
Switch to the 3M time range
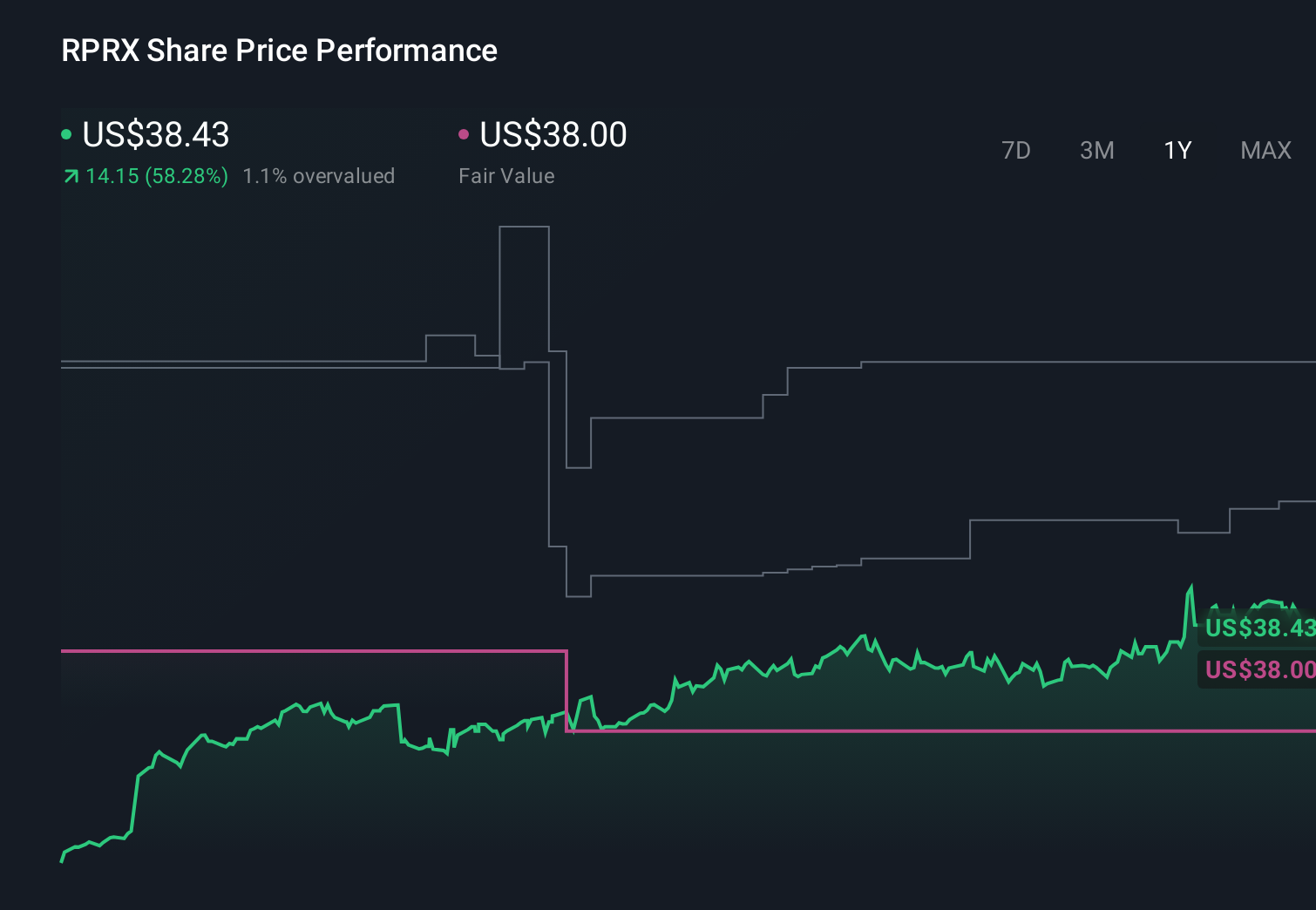coord(1096,151)
